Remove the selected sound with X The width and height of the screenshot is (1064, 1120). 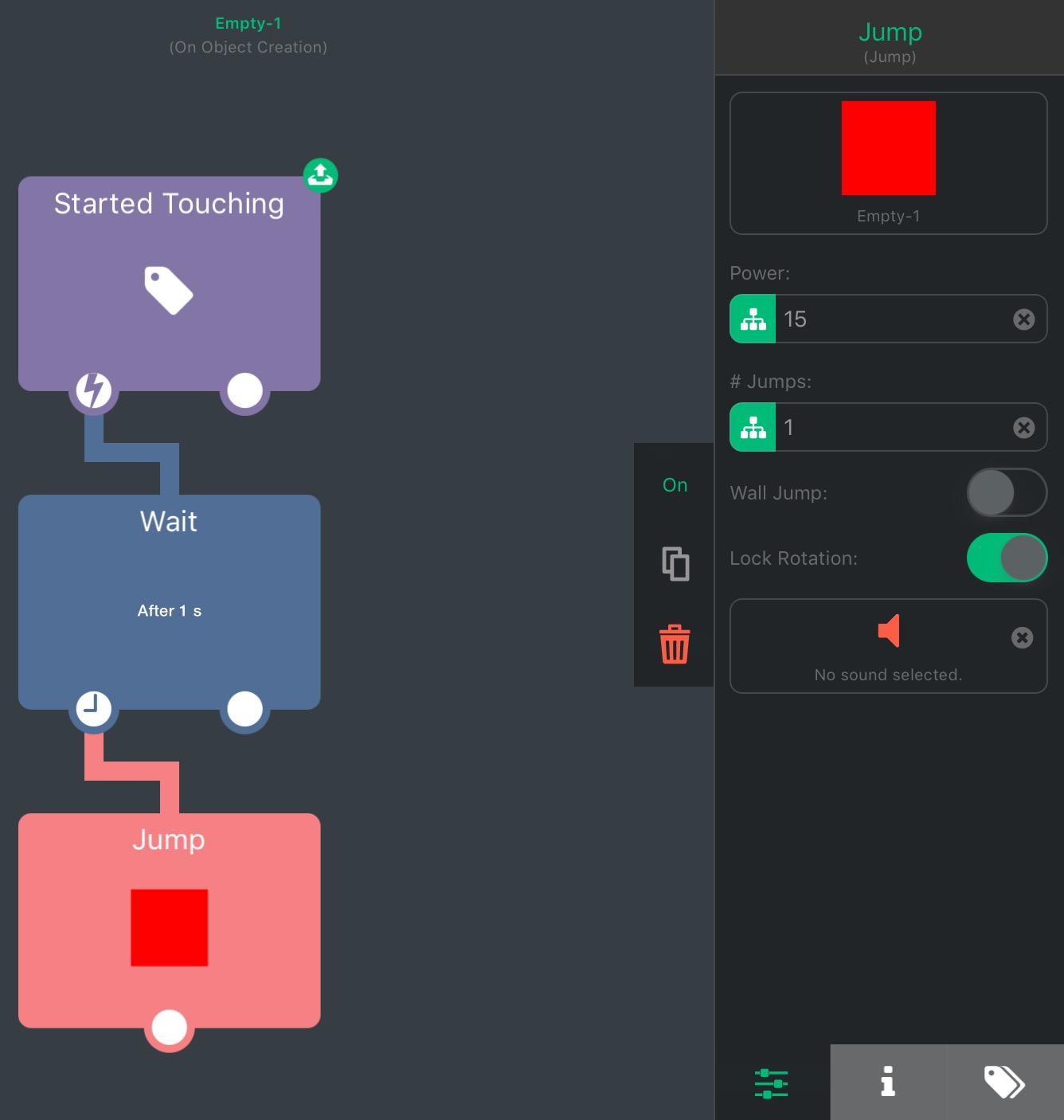(1022, 637)
